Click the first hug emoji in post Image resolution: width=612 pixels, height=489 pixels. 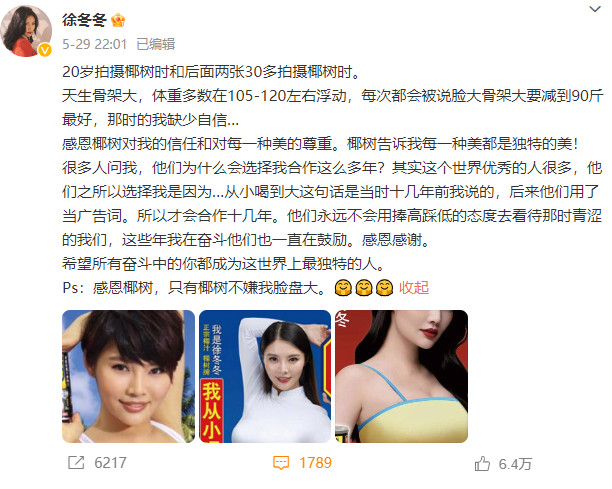(x=343, y=288)
